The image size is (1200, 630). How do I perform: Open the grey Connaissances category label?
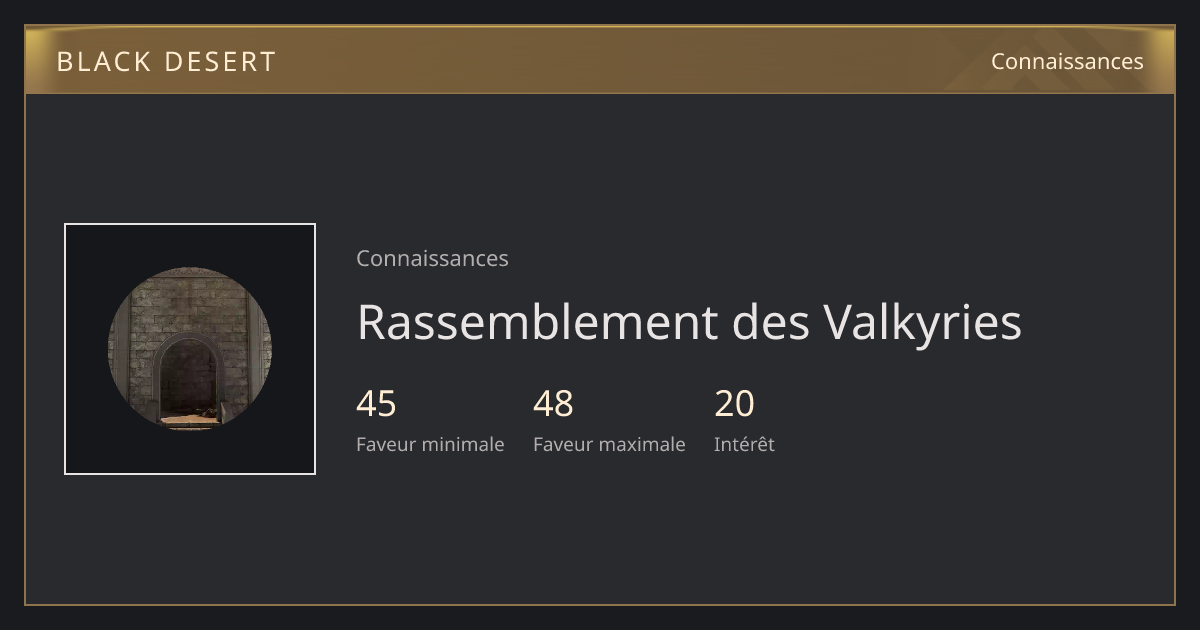click(432, 258)
